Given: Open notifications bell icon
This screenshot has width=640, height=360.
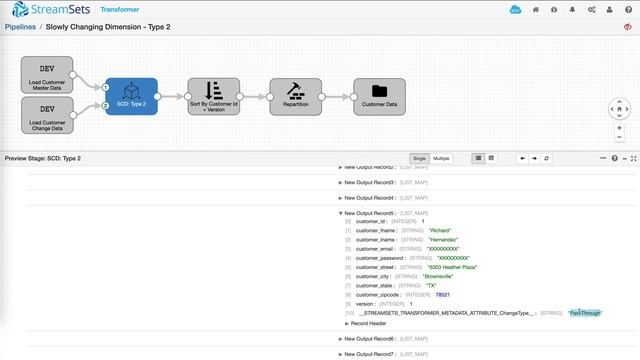Looking at the screenshot, I should [x=572, y=9].
